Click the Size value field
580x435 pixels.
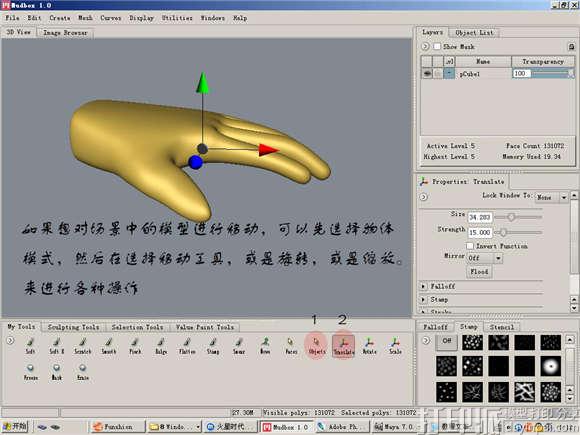coord(480,217)
